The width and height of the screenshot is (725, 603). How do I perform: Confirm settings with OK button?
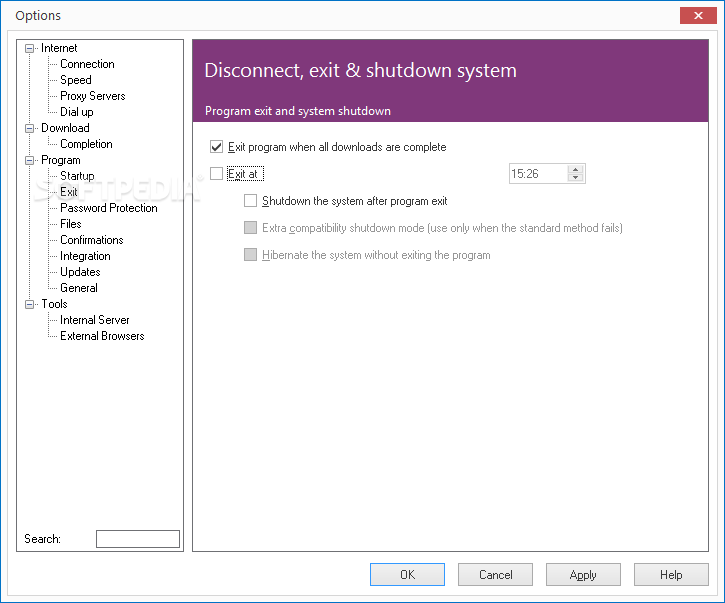pos(407,575)
